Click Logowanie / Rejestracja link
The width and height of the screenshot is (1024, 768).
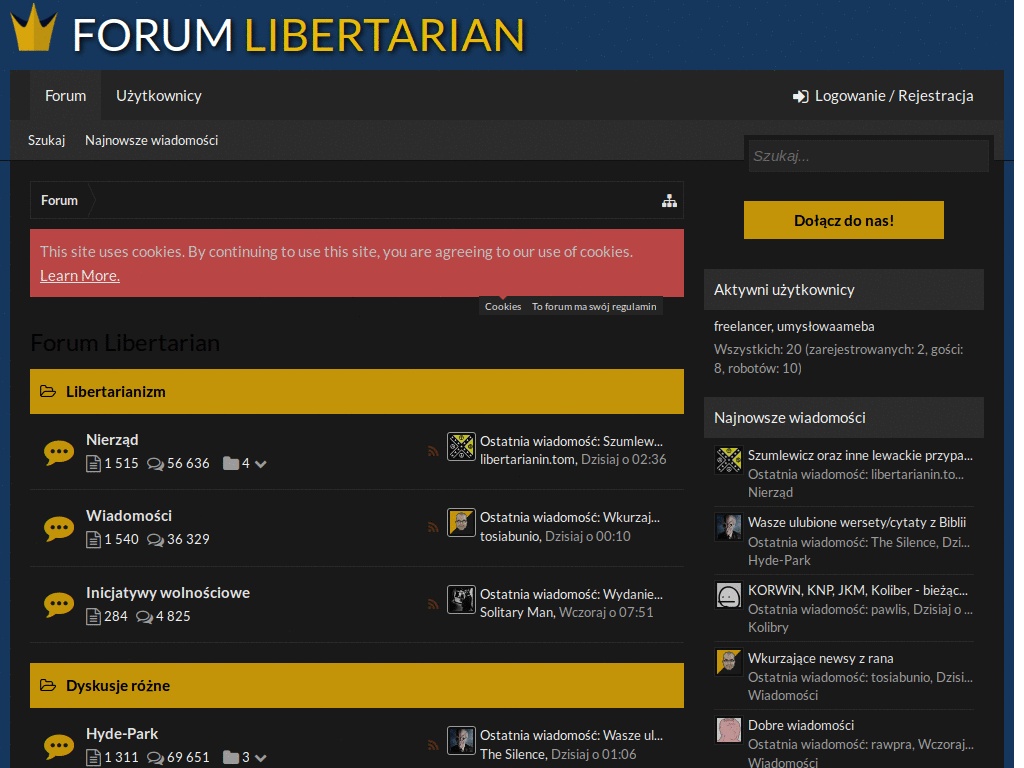[x=893, y=96]
